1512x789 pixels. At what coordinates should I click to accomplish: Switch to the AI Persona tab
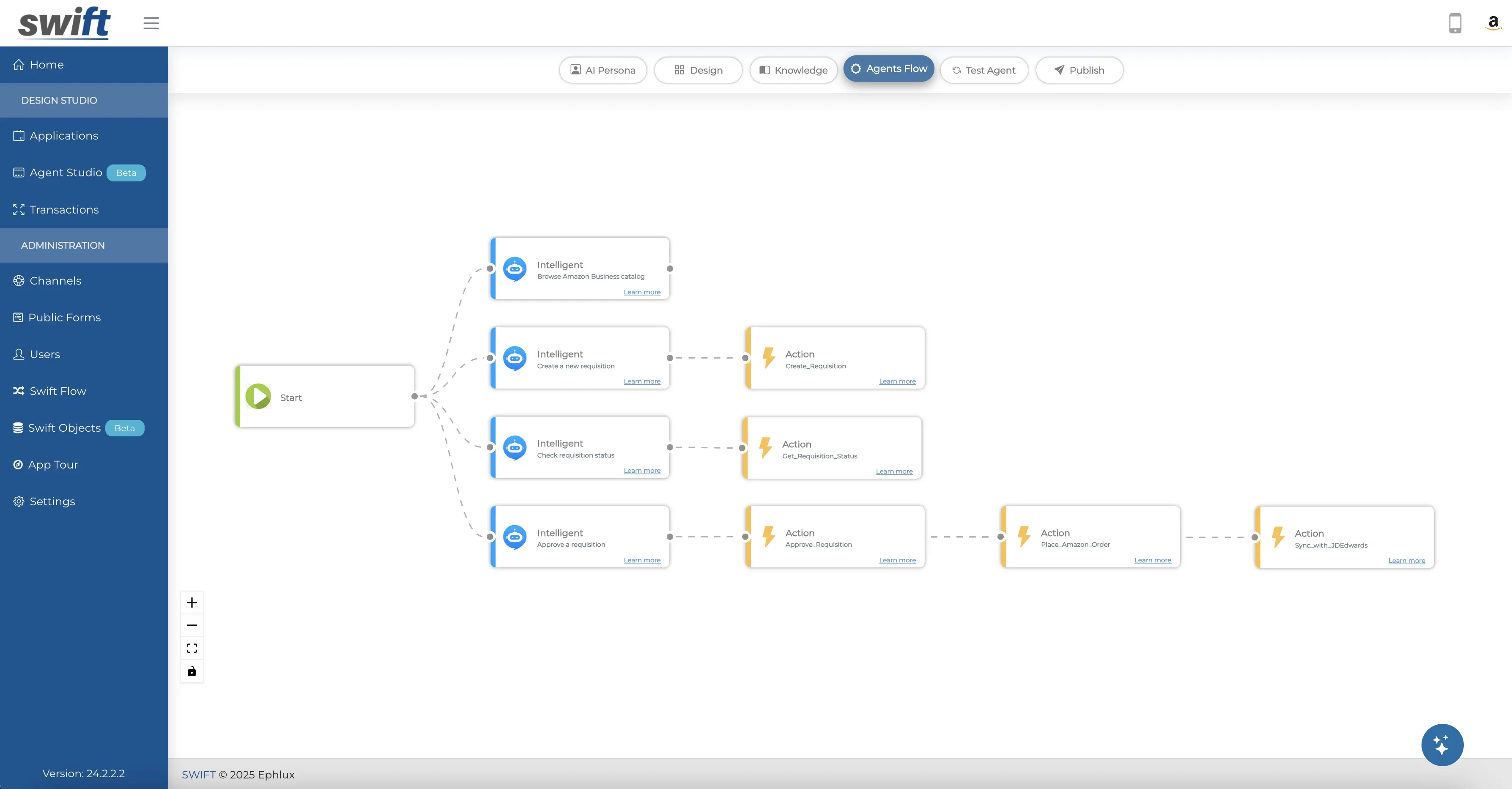pyautogui.click(x=603, y=70)
